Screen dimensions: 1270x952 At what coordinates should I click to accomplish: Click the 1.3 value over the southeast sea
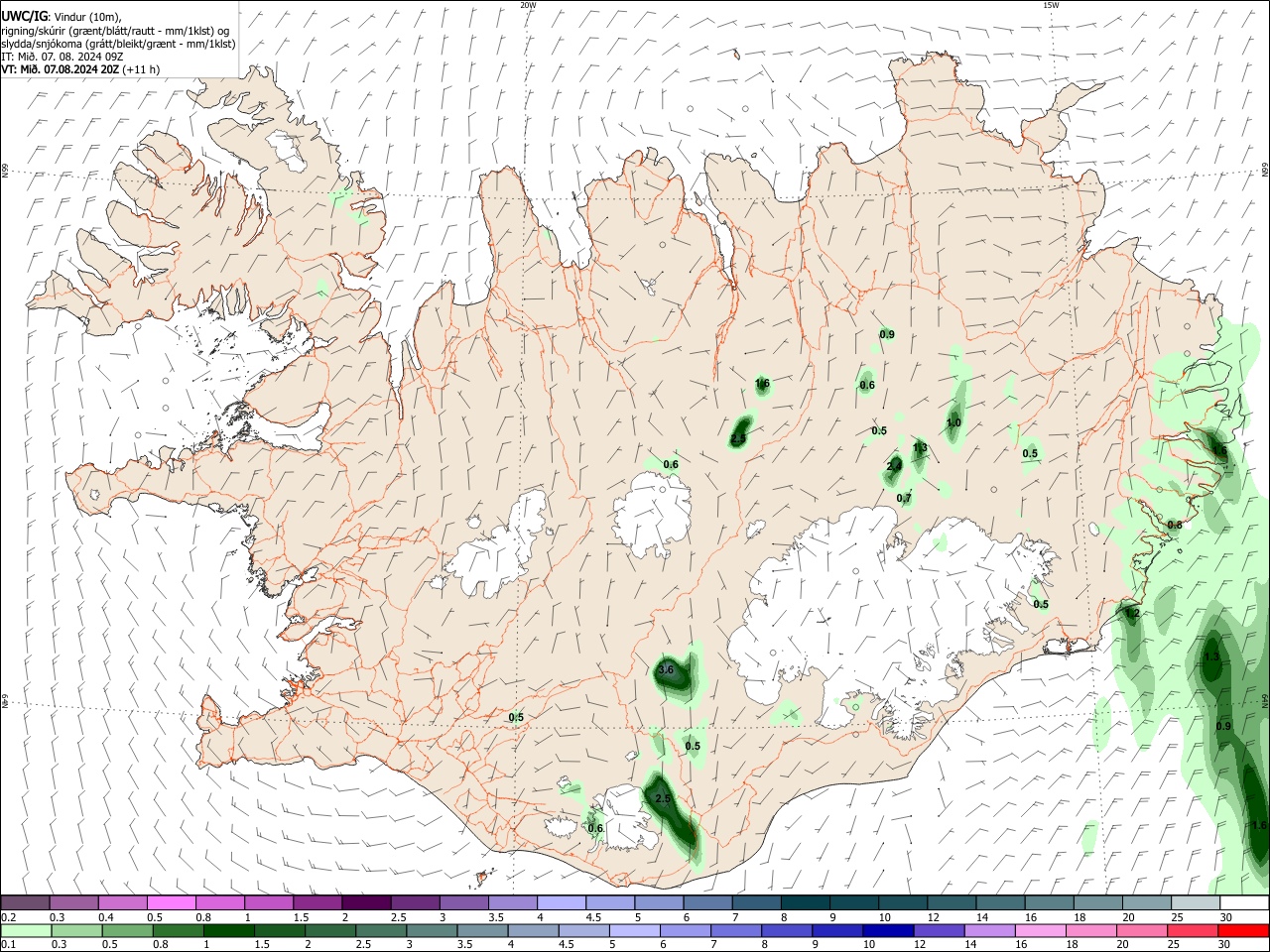click(1211, 656)
